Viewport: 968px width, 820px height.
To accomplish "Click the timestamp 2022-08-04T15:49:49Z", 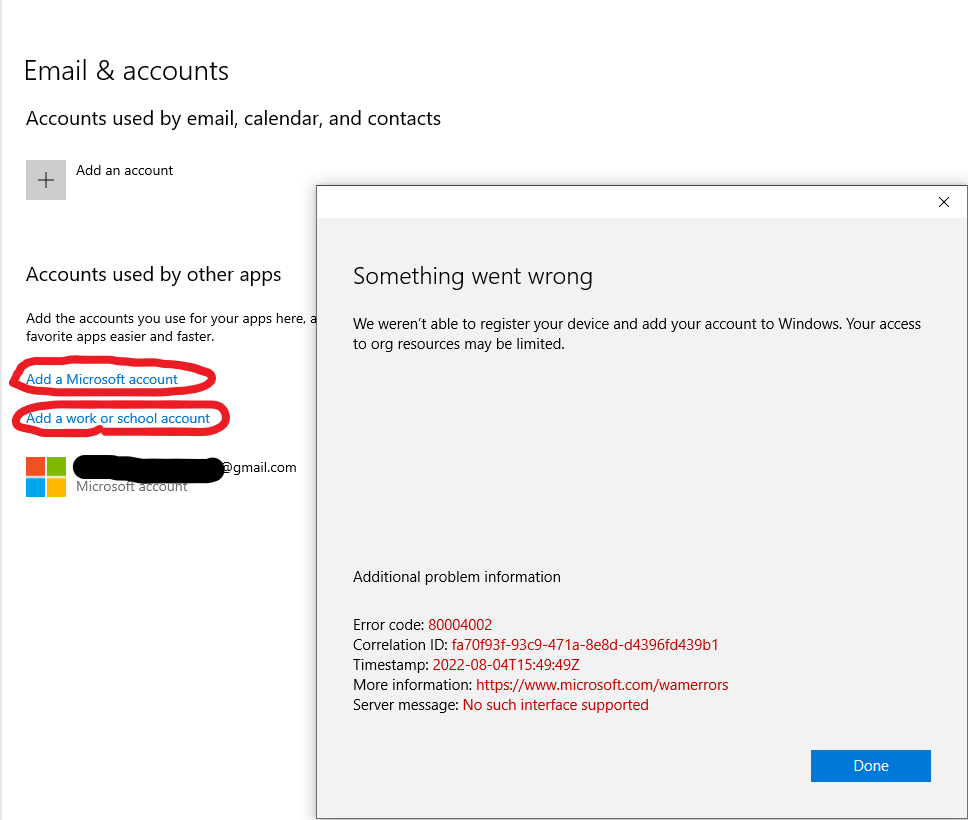I will tap(506, 665).
